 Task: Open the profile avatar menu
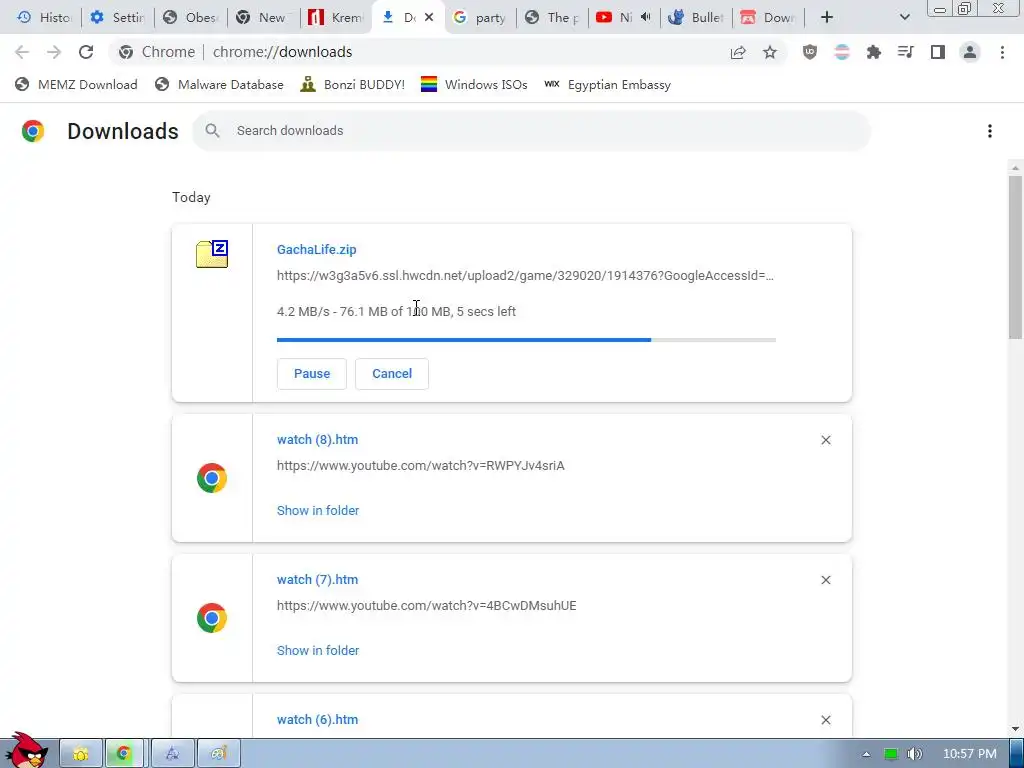tap(970, 52)
